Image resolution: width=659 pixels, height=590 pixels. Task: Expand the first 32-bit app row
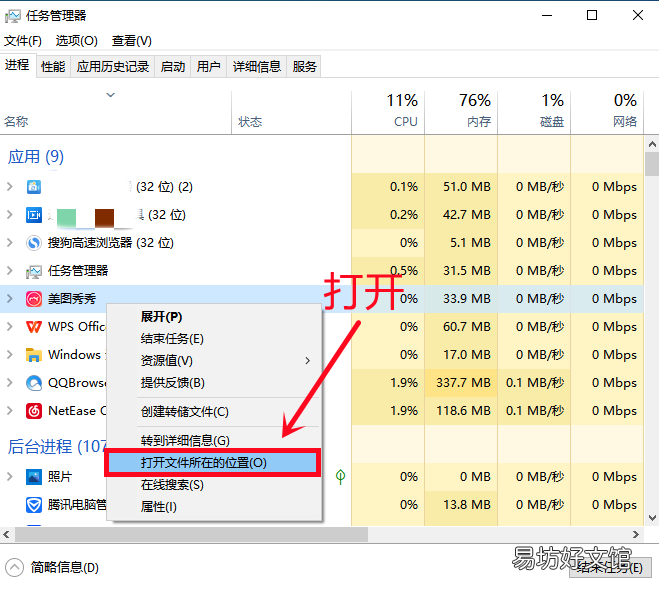point(10,187)
